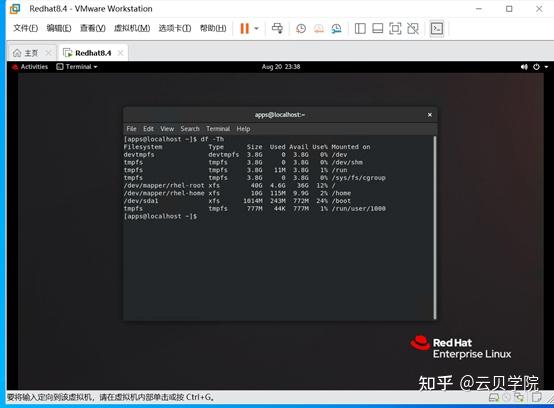Click the /dev/mapper/rhel-root filesystem entry

tap(164, 185)
